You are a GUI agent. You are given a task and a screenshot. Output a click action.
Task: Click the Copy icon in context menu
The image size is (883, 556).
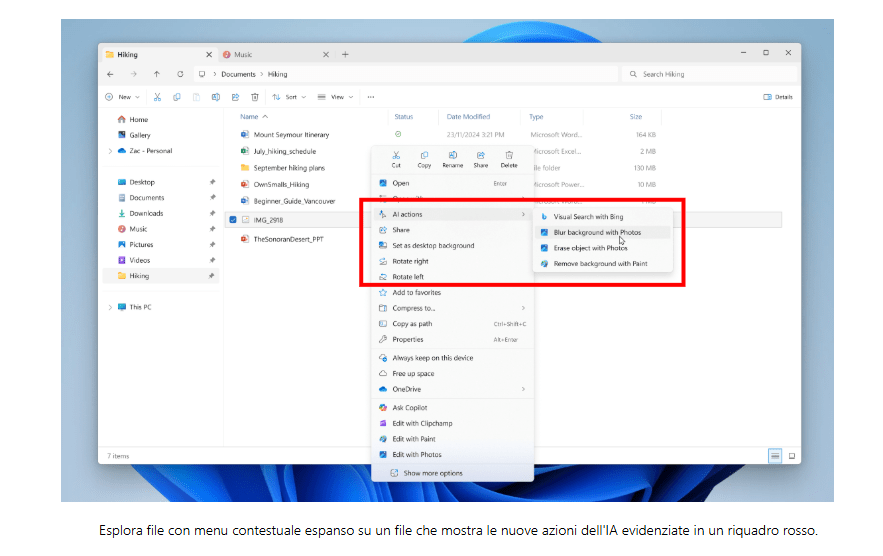tap(424, 156)
